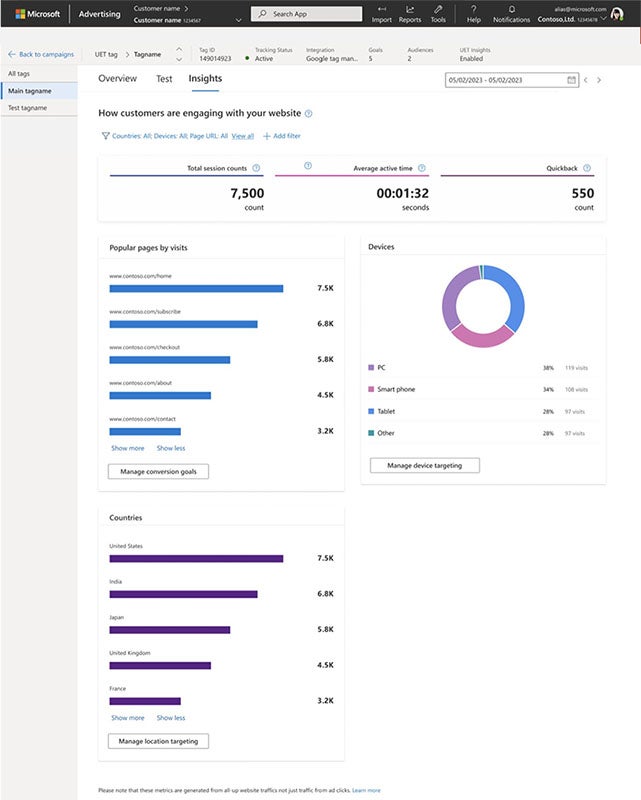Image resolution: width=641 pixels, height=800 pixels.
Task: Switch to the Test tab
Action: pyautogui.click(x=164, y=79)
